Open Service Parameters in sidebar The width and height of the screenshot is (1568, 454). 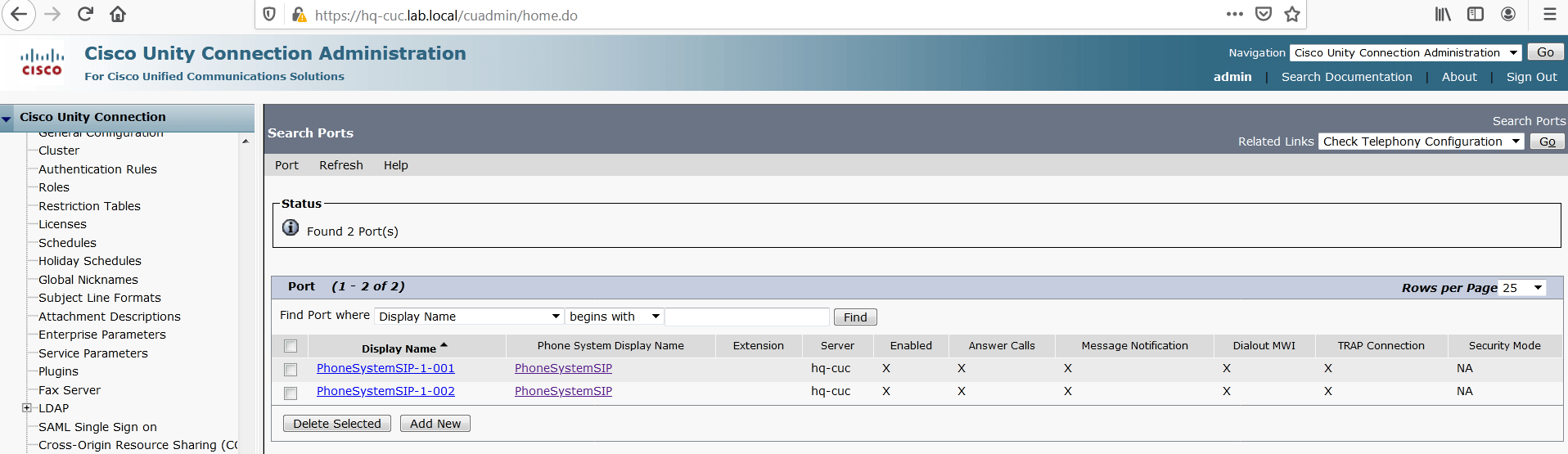click(93, 353)
